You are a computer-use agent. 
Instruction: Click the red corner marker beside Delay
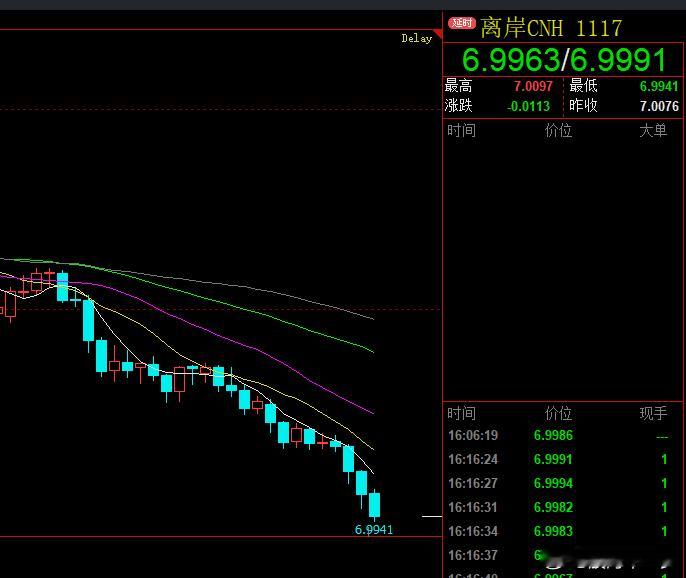point(438,34)
